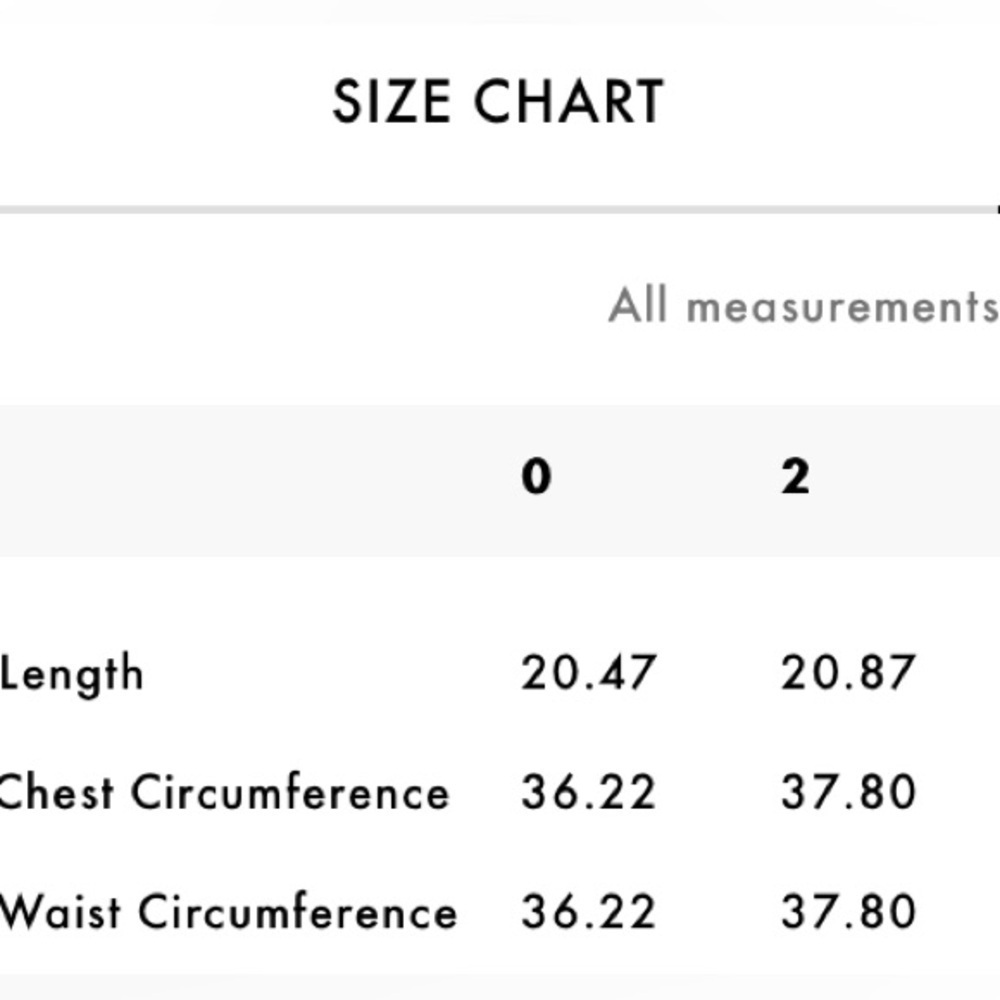Select the 20.87 length value
1000x1000 pixels.
(848, 673)
